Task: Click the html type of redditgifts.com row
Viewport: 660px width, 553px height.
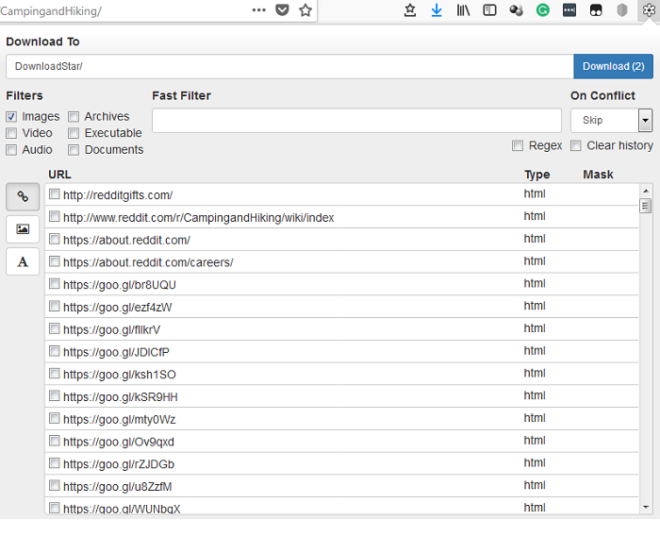Action: point(535,194)
